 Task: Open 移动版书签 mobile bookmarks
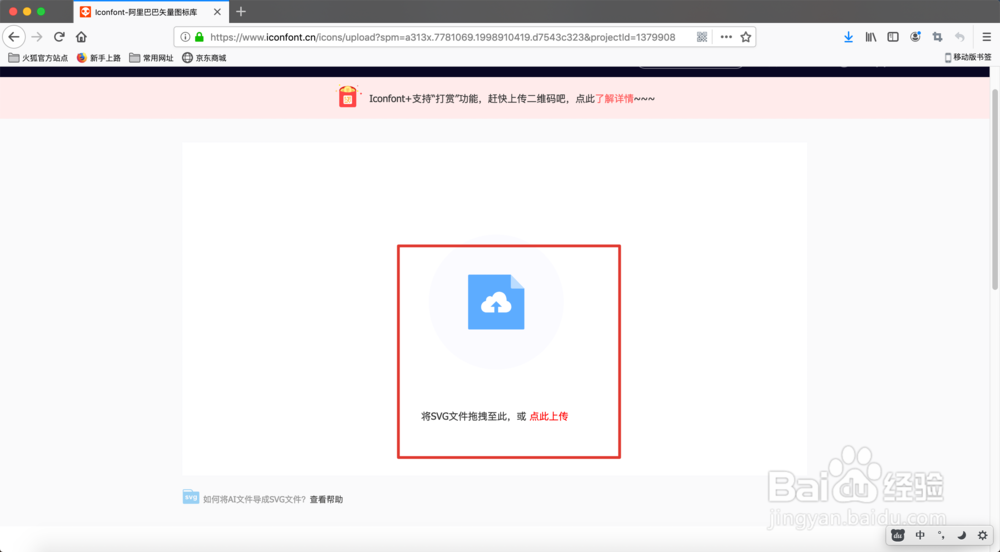[967, 57]
